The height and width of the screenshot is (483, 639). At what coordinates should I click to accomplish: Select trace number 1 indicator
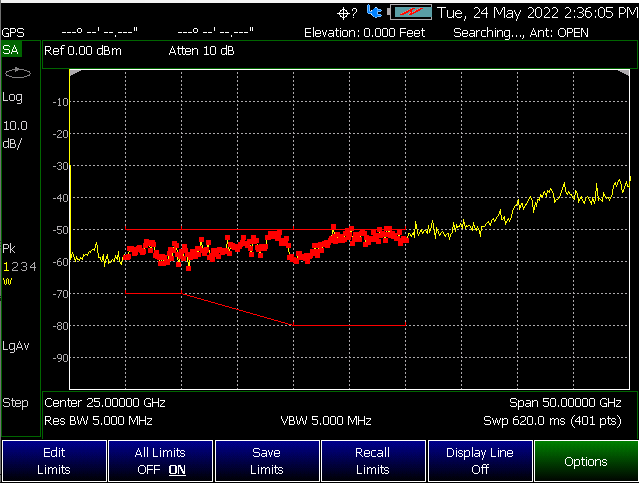[6, 267]
